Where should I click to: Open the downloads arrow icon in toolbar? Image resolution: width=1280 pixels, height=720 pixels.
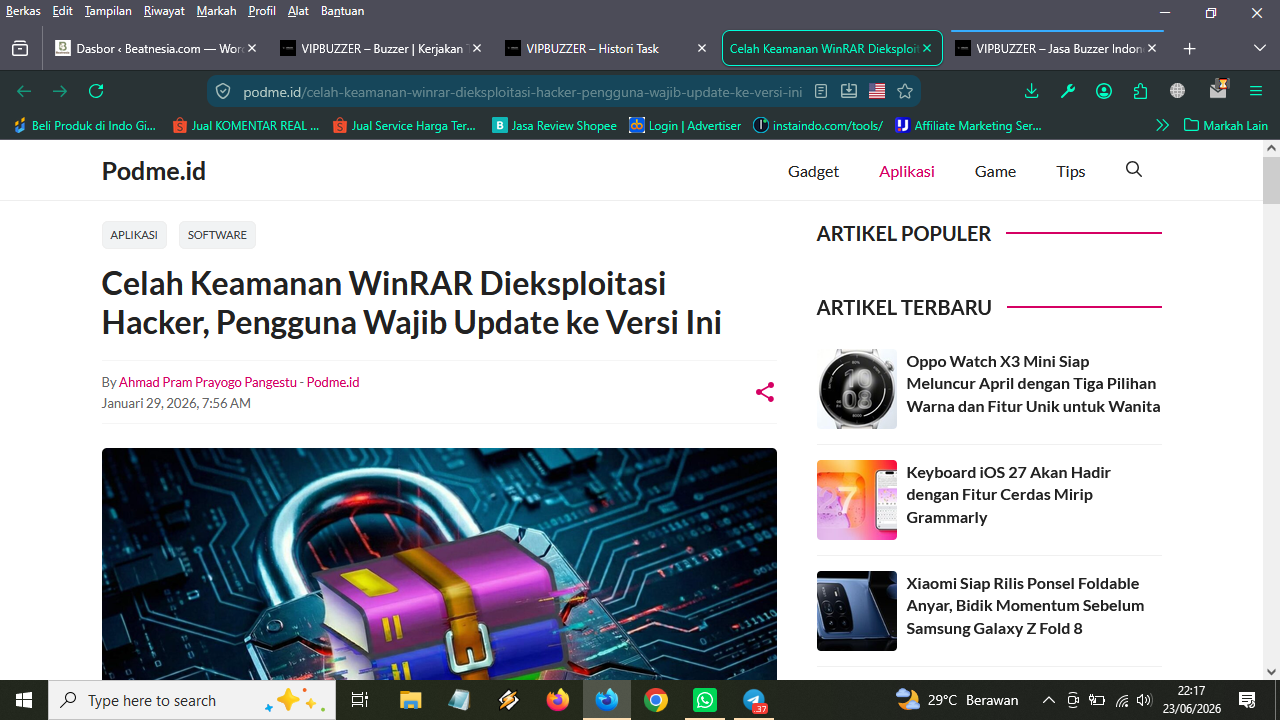(1032, 91)
